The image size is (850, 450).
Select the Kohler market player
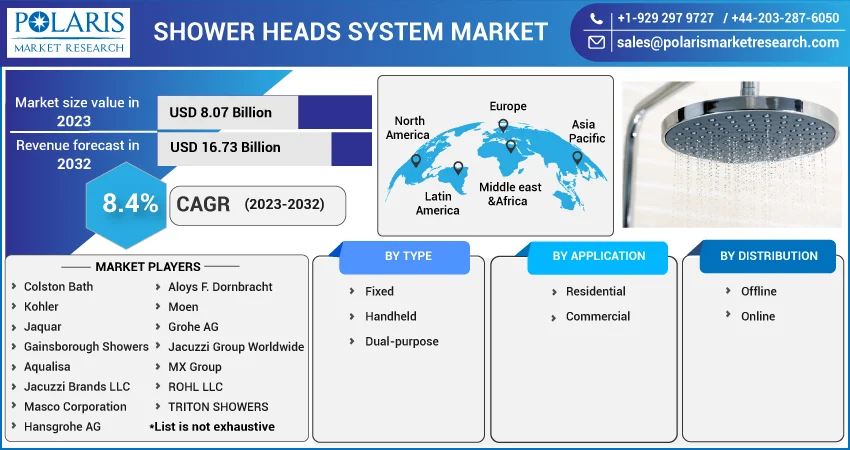click(x=41, y=307)
